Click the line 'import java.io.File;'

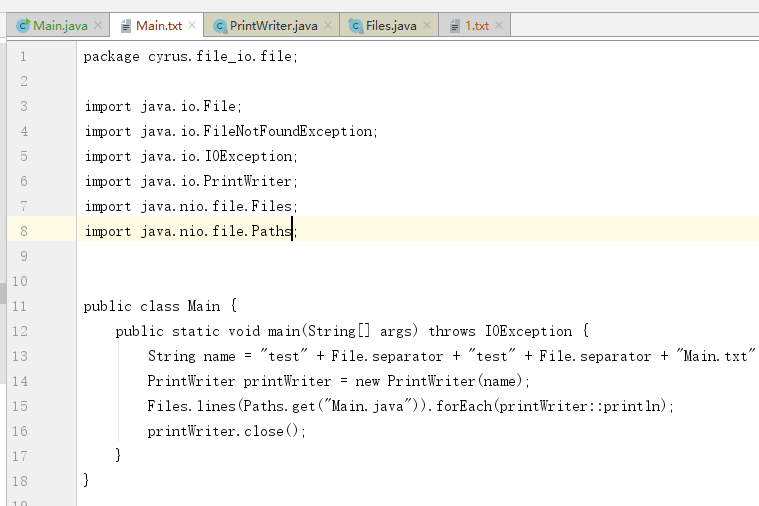pos(163,107)
